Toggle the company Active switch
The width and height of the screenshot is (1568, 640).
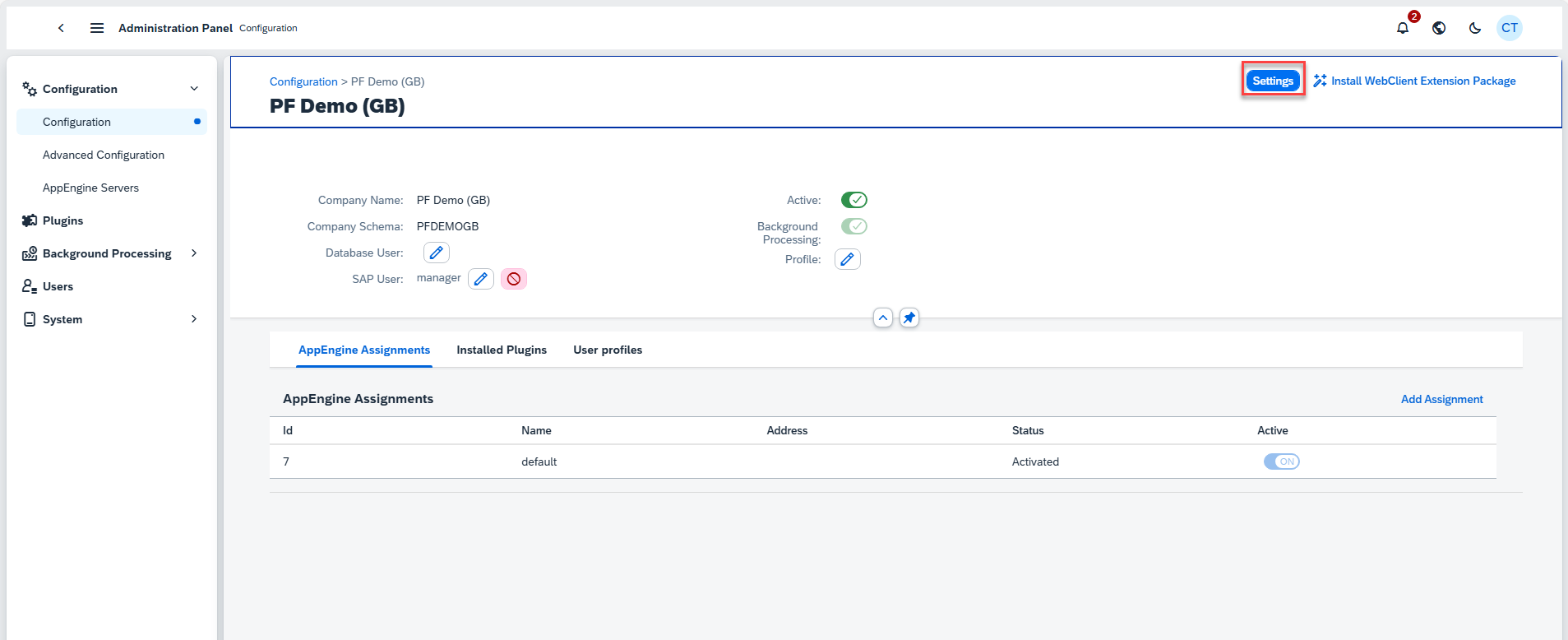[854, 200]
